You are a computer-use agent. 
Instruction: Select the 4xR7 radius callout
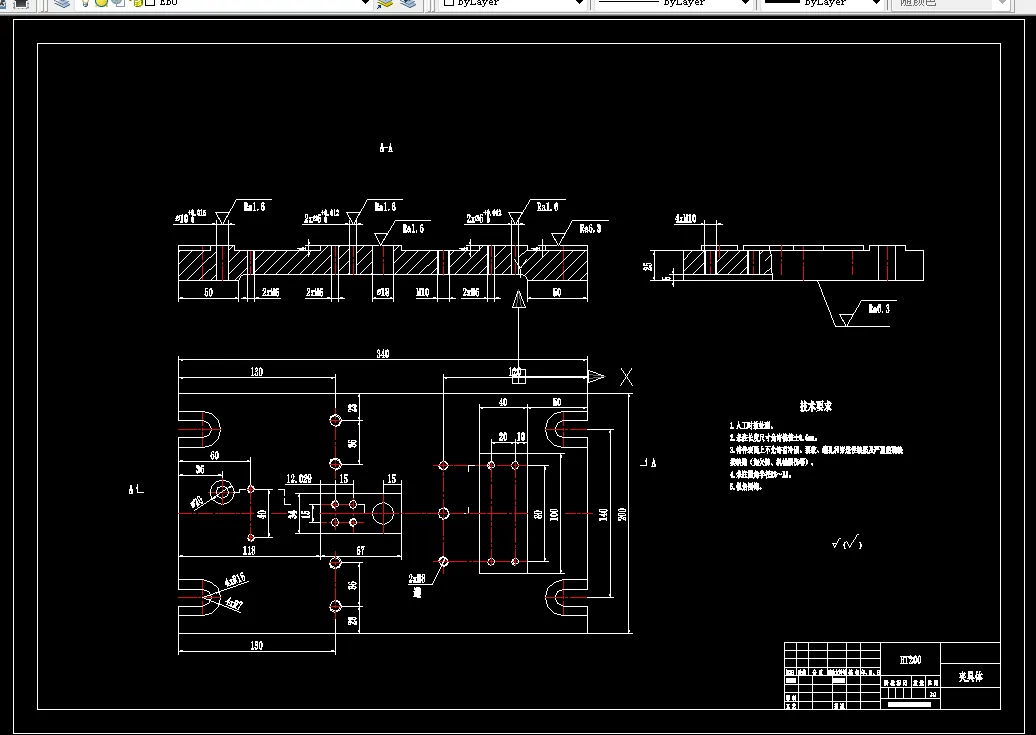[x=234, y=603]
